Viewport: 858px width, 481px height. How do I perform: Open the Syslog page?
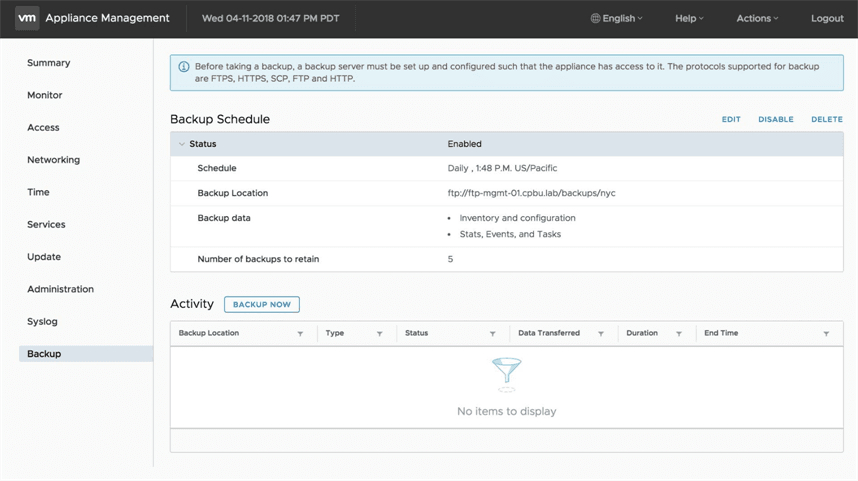[x=42, y=322]
